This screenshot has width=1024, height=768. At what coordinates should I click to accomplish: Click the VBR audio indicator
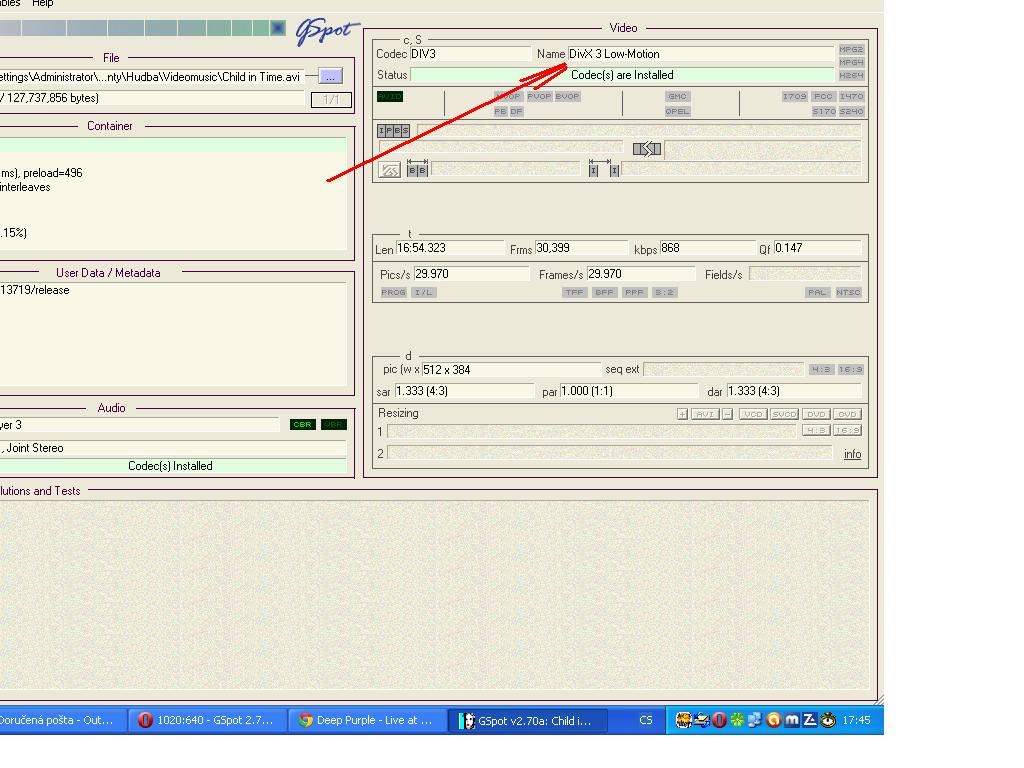[333, 425]
